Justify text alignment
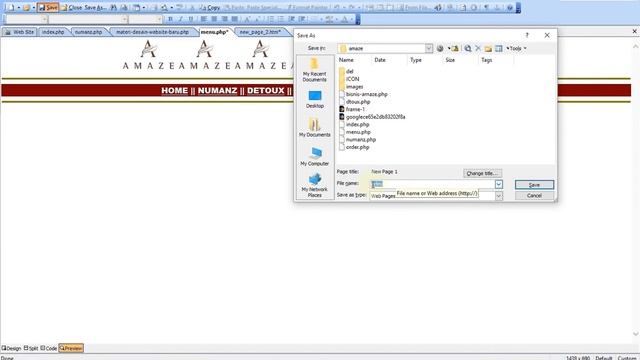 234,19
